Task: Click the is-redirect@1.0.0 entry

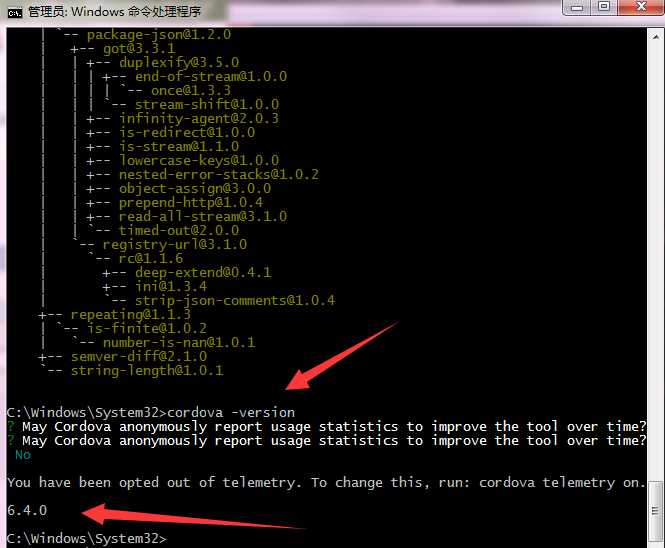Action: 187,132
